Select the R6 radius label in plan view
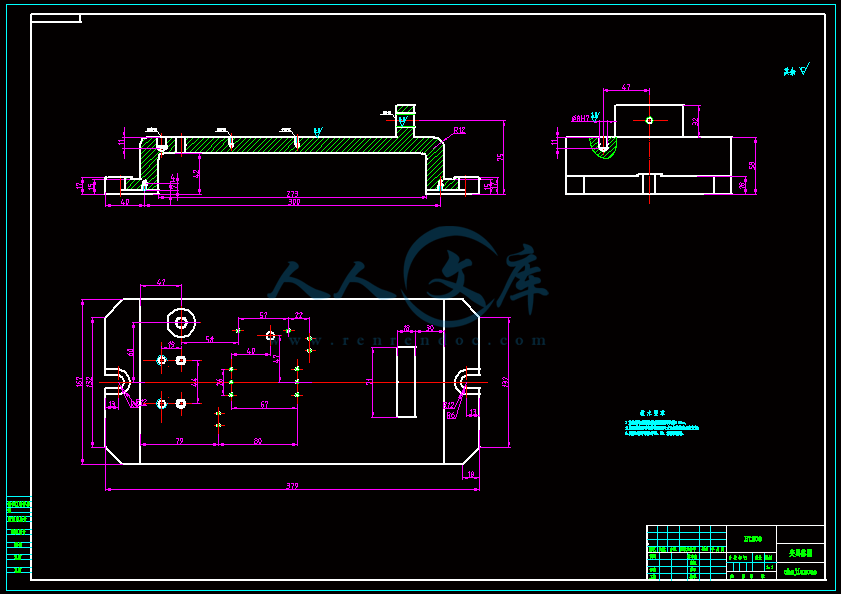The height and width of the screenshot is (594, 841). tap(451, 415)
